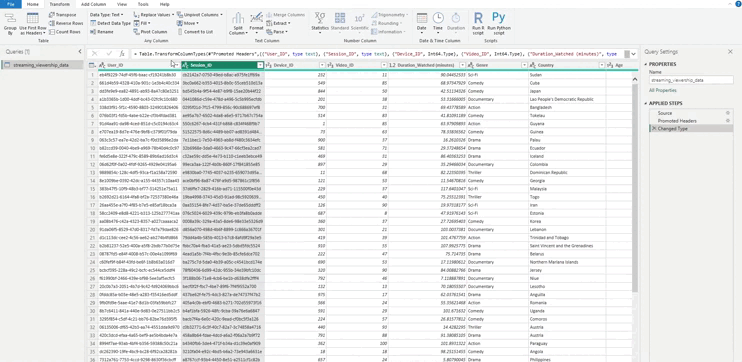
Task: Open the Session_ID column filter dropdown
Action: pos(260,65)
